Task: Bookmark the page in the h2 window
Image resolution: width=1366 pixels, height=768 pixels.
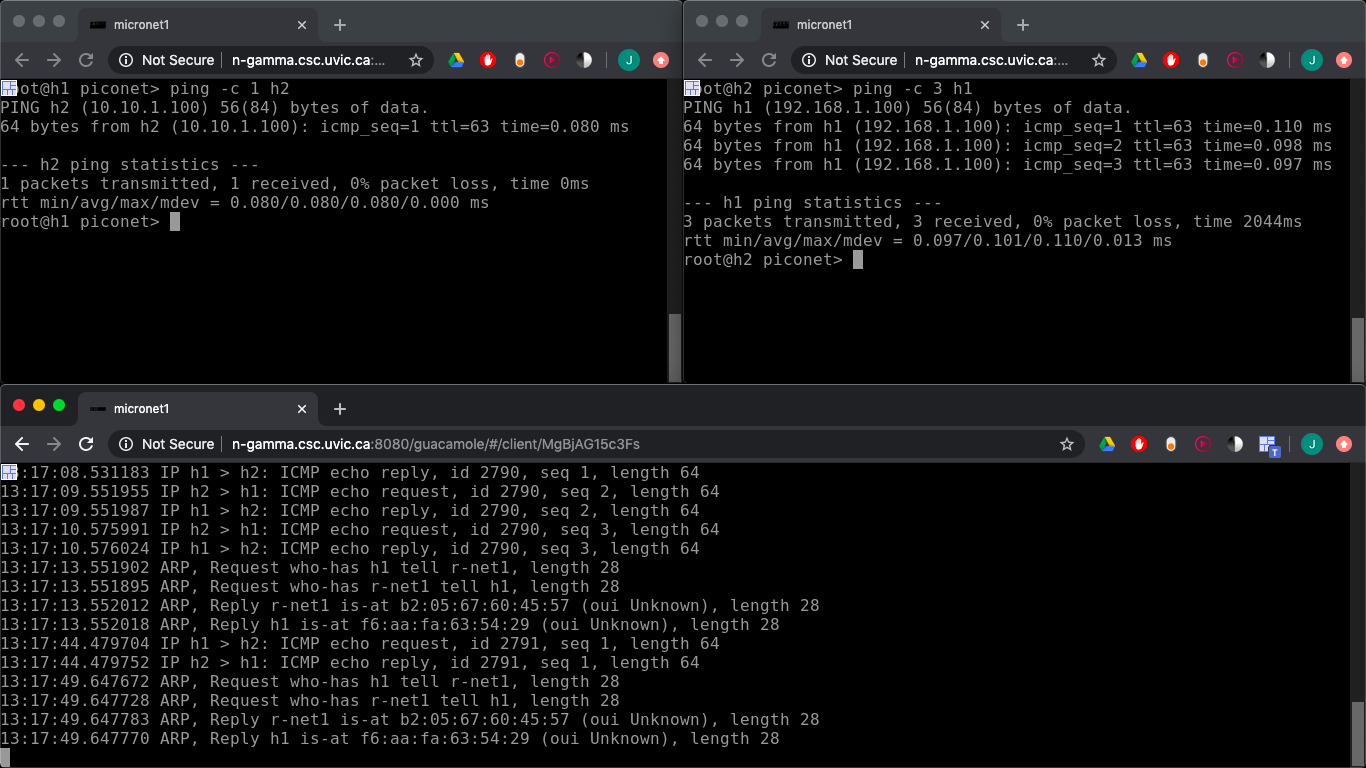Action: pos(1099,60)
